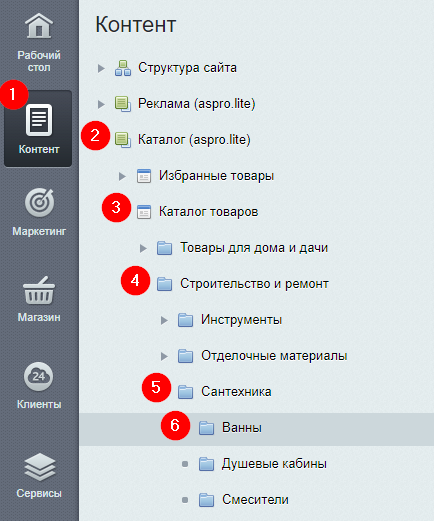Open Каталог (aspro.lite) tree item
Image resolution: width=434 pixels, height=521 pixels.
194,140
